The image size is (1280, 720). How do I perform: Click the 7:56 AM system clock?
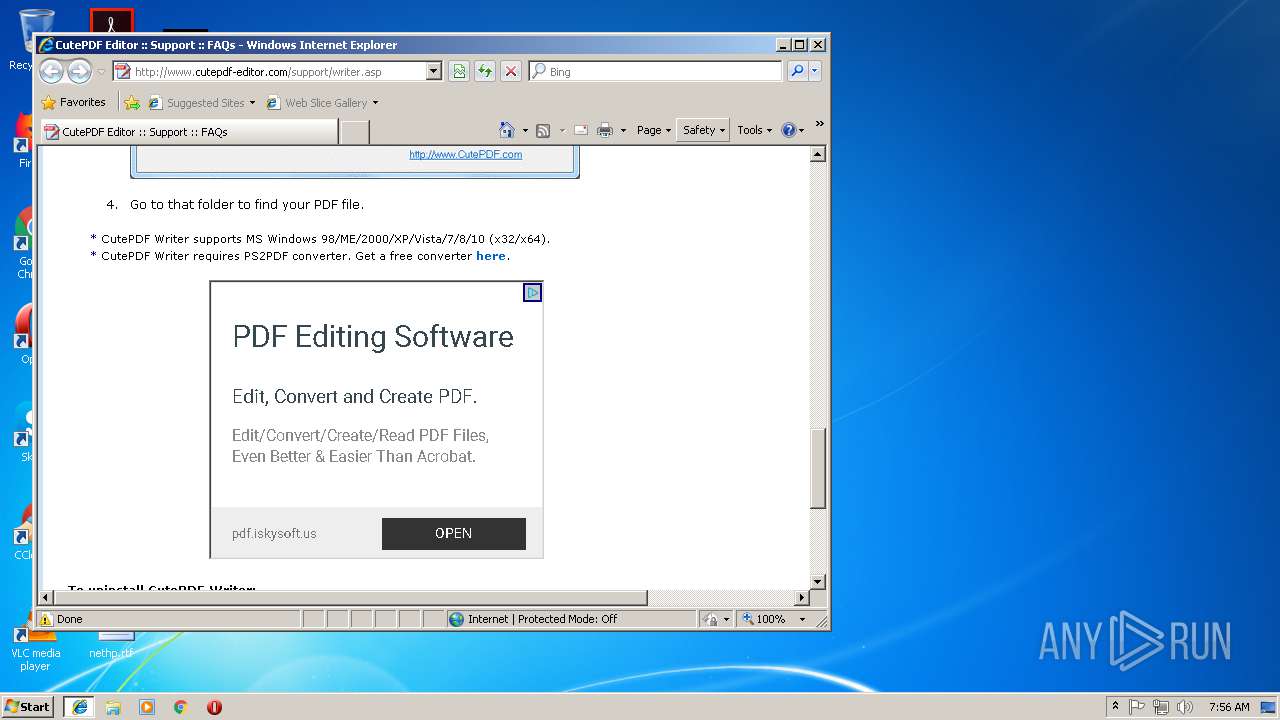click(x=1229, y=707)
